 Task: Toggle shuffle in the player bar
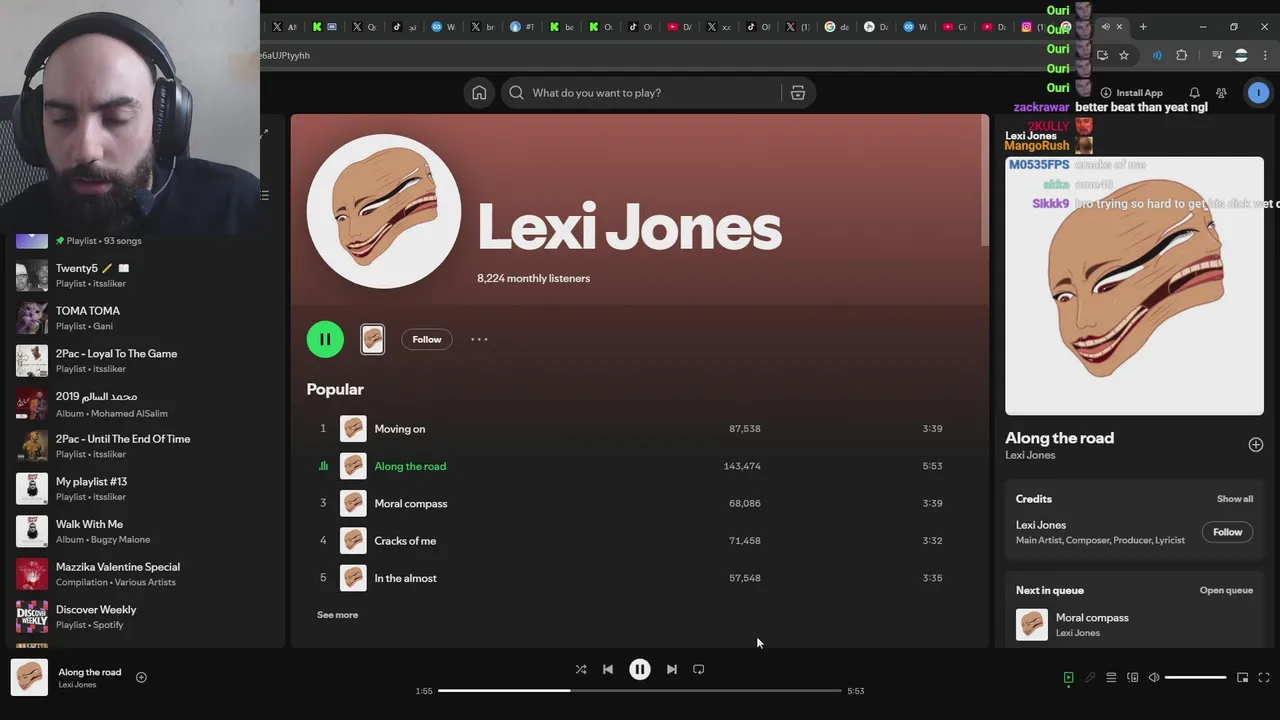pos(581,669)
